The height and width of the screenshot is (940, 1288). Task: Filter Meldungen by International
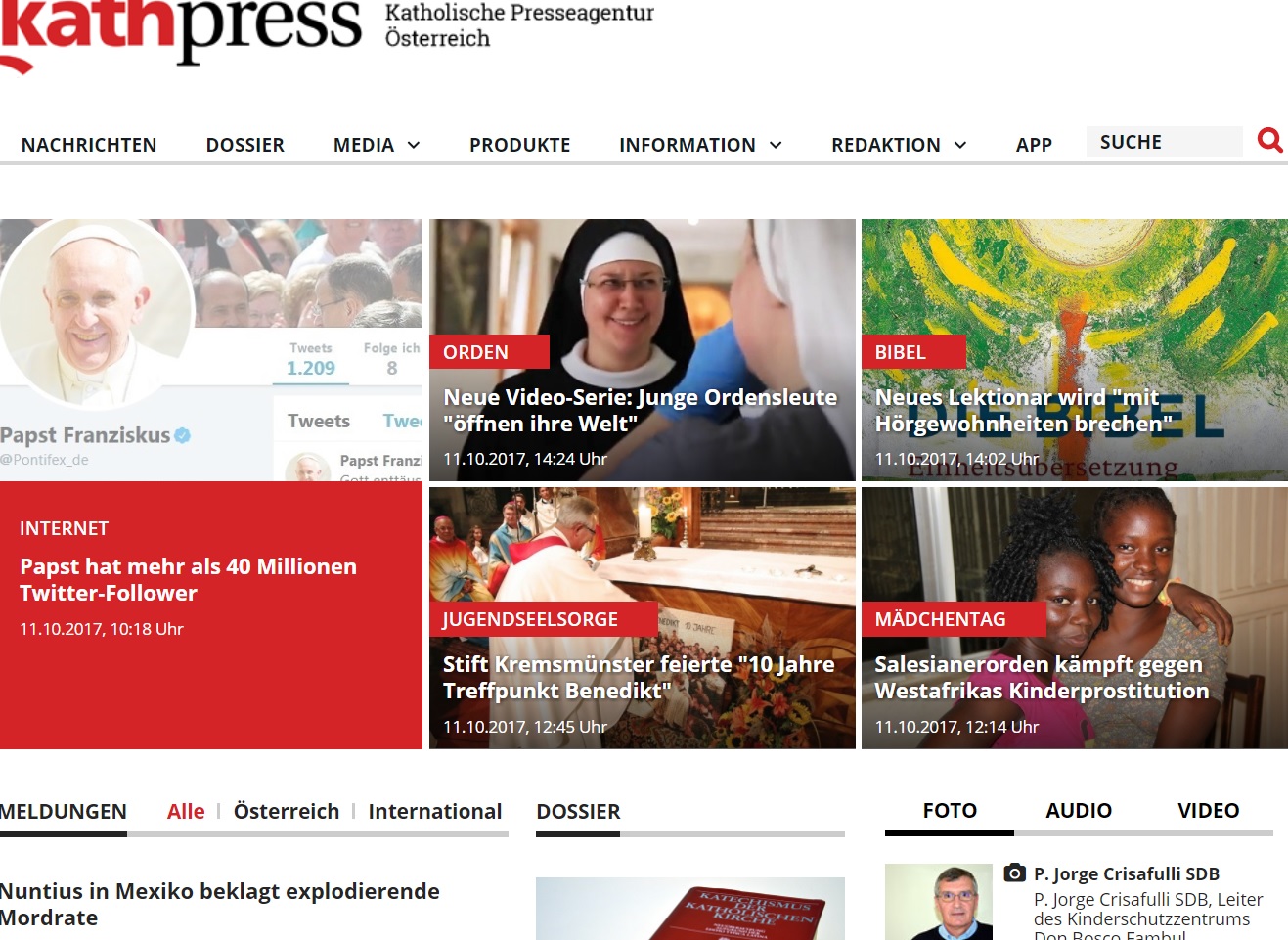435,811
